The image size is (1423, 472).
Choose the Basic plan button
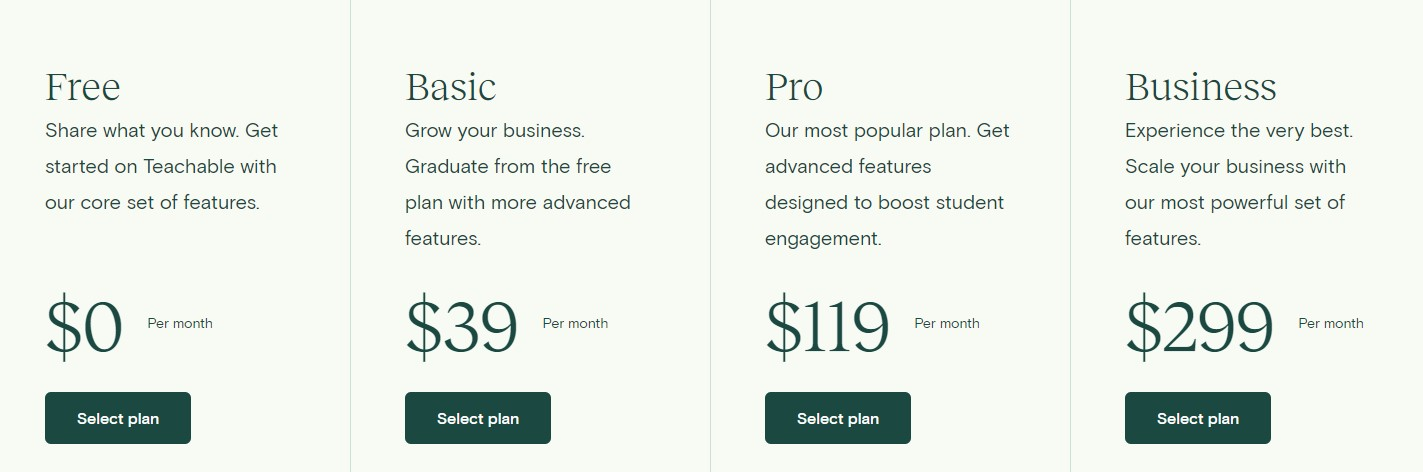pyautogui.click(x=478, y=418)
